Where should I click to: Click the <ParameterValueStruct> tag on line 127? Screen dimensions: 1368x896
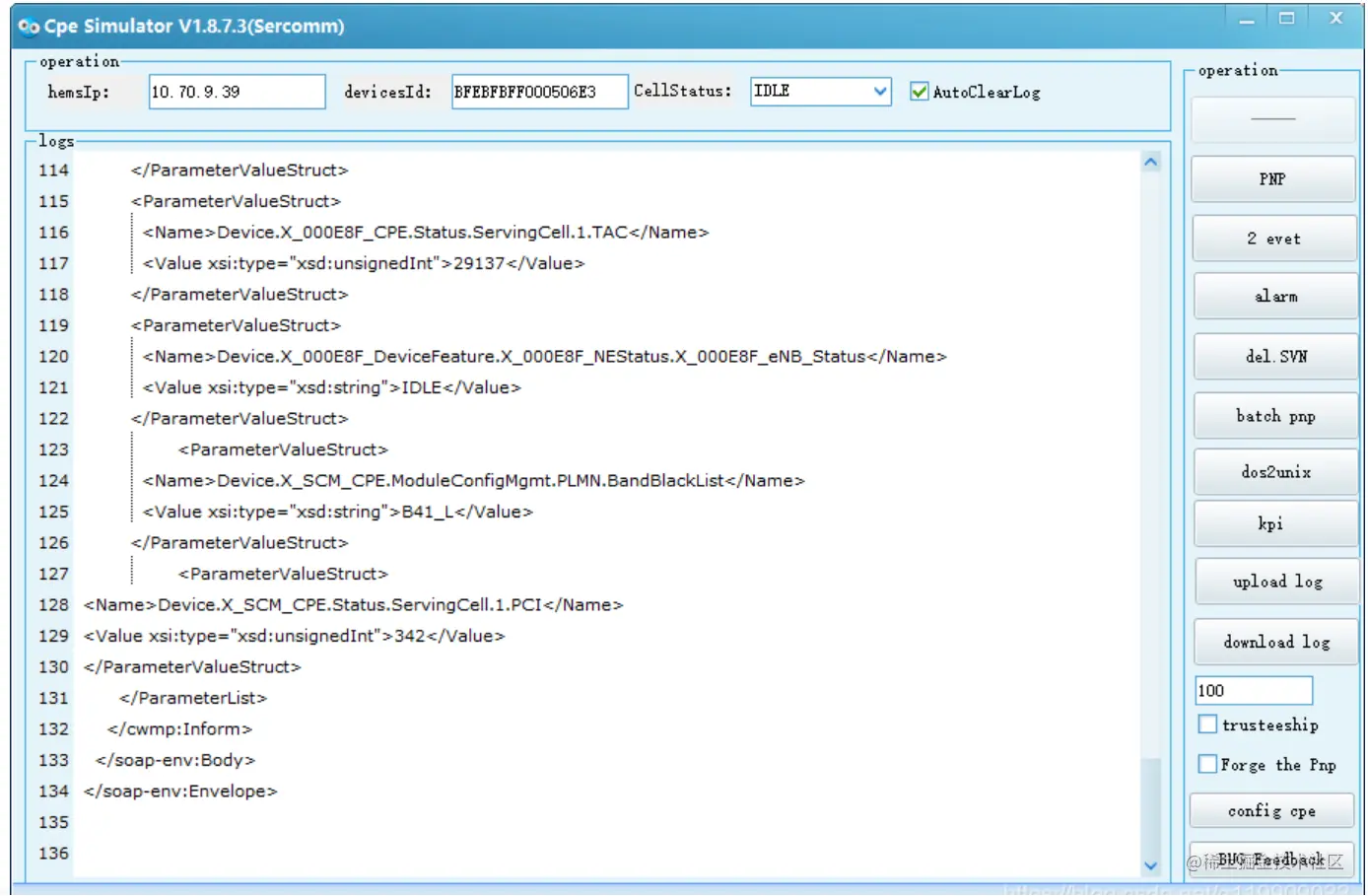(283, 574)
